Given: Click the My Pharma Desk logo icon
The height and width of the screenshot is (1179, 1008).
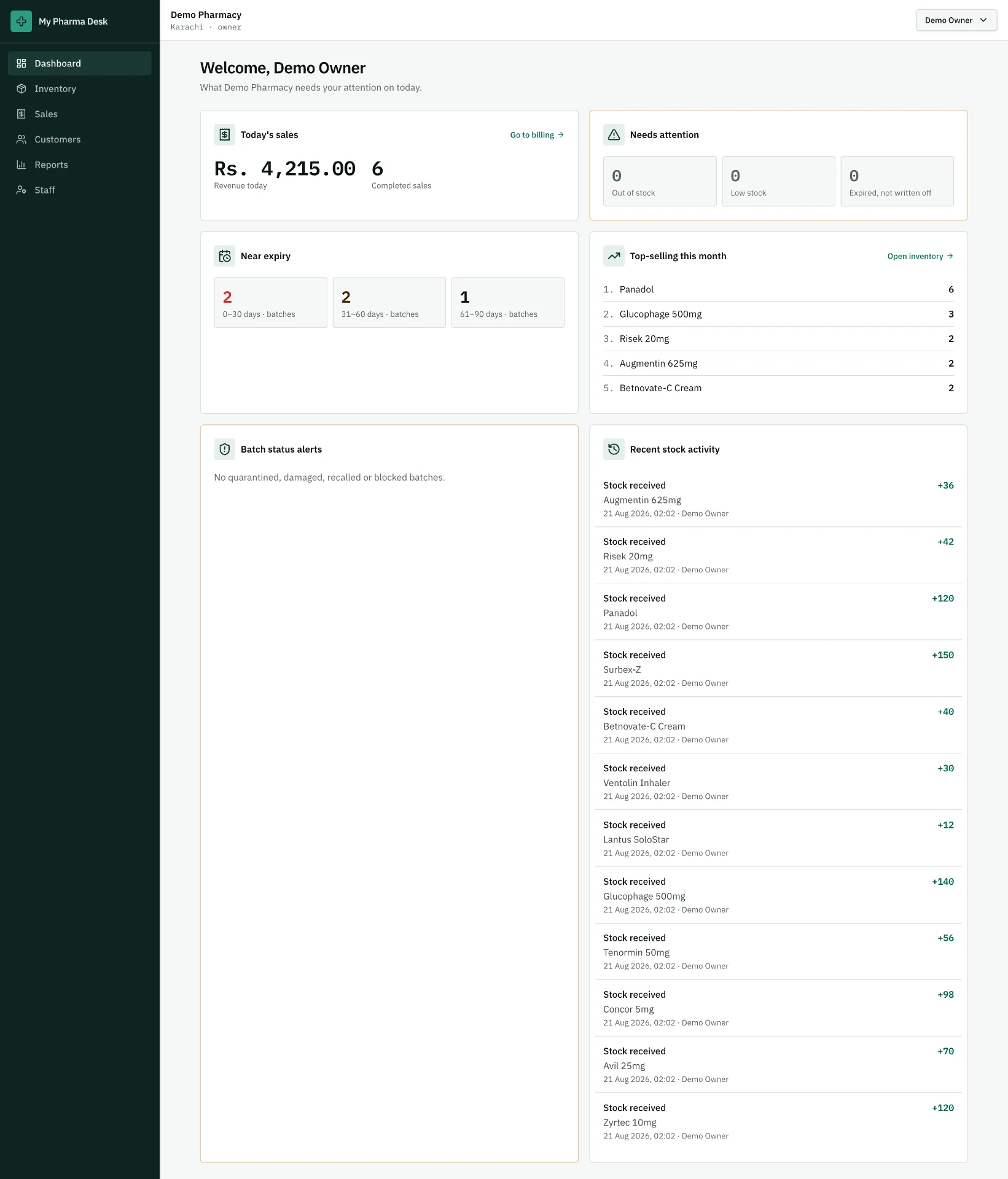Looking at the screenshot, I should (21, 21).
